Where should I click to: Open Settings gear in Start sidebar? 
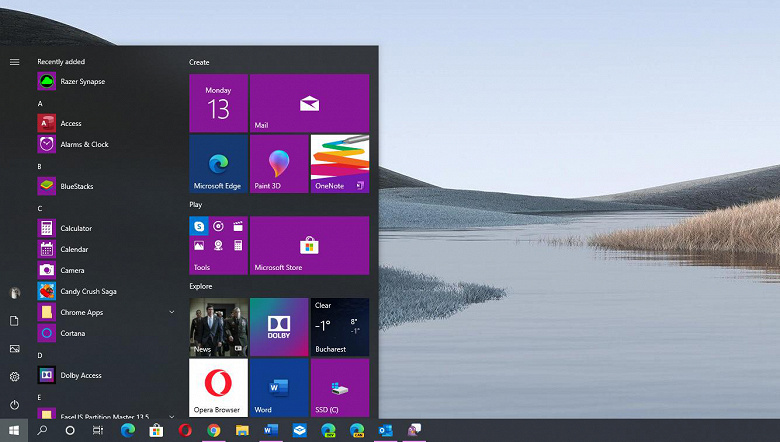(x=14, y=377)
